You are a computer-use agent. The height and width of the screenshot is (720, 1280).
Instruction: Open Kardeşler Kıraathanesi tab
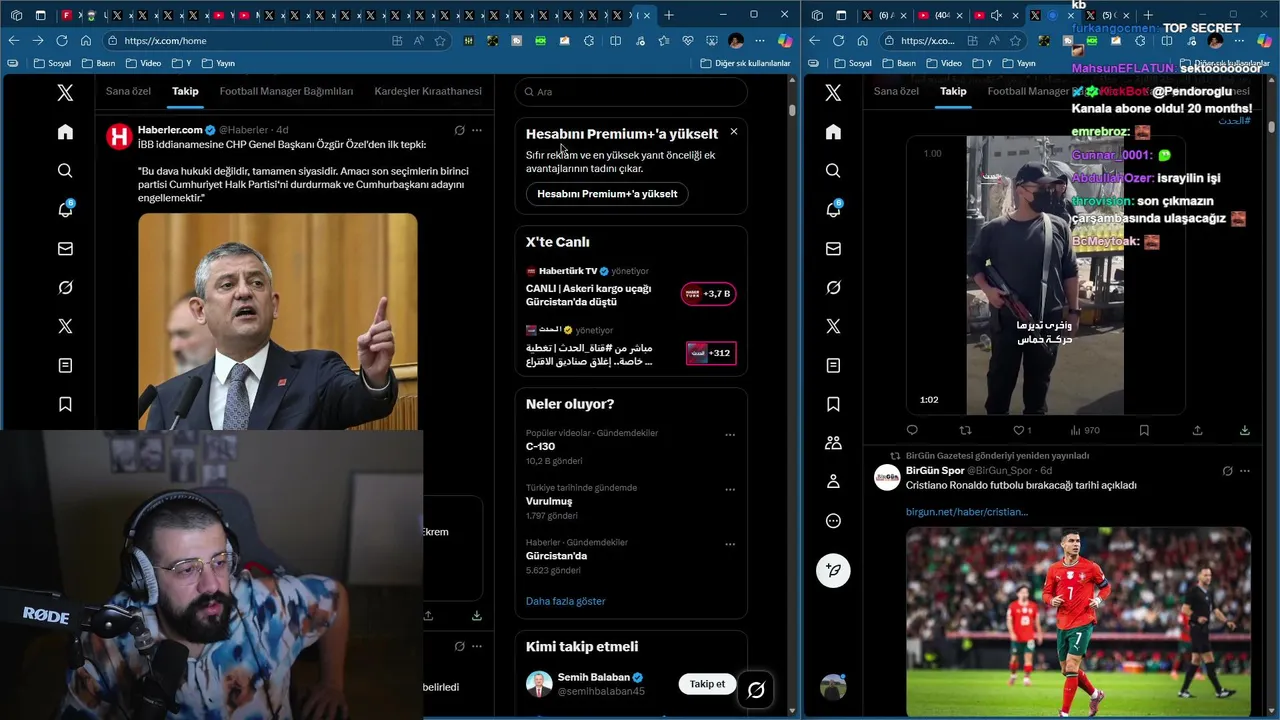[x=428, y=91]
